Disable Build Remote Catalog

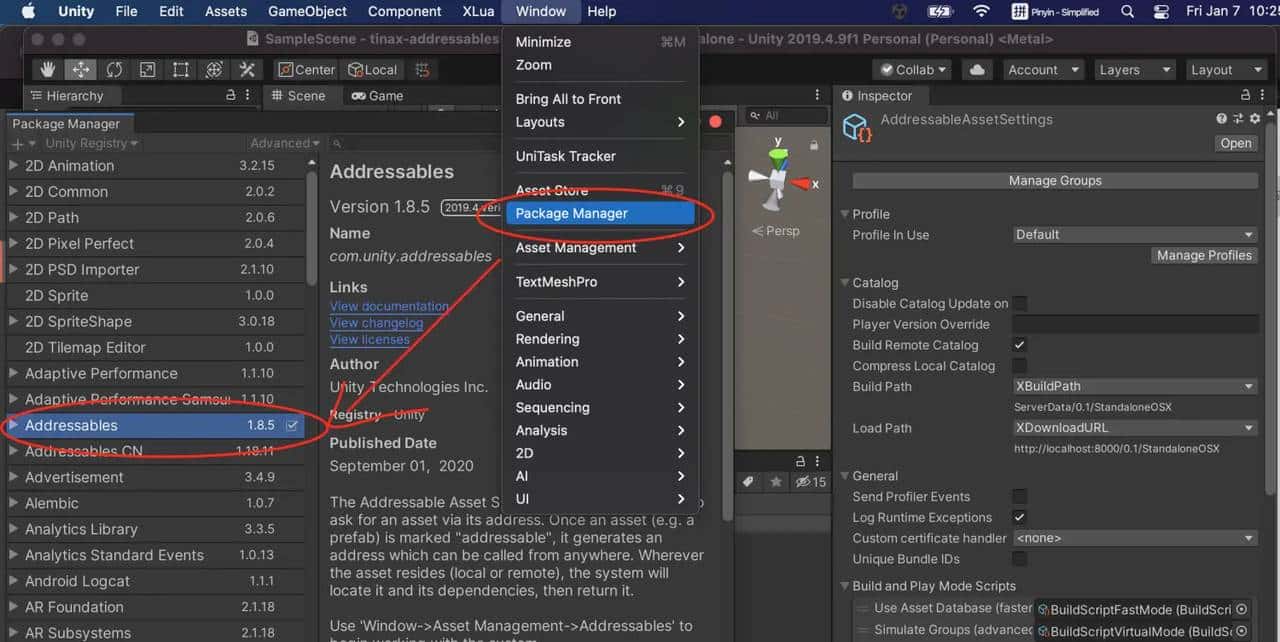(x=1017, y=345)
